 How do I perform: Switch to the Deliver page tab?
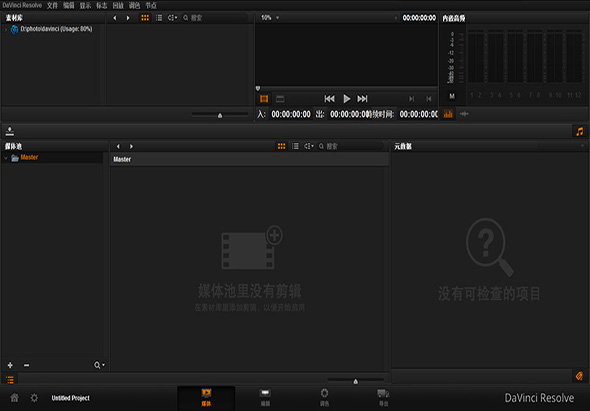coord(383,397)
